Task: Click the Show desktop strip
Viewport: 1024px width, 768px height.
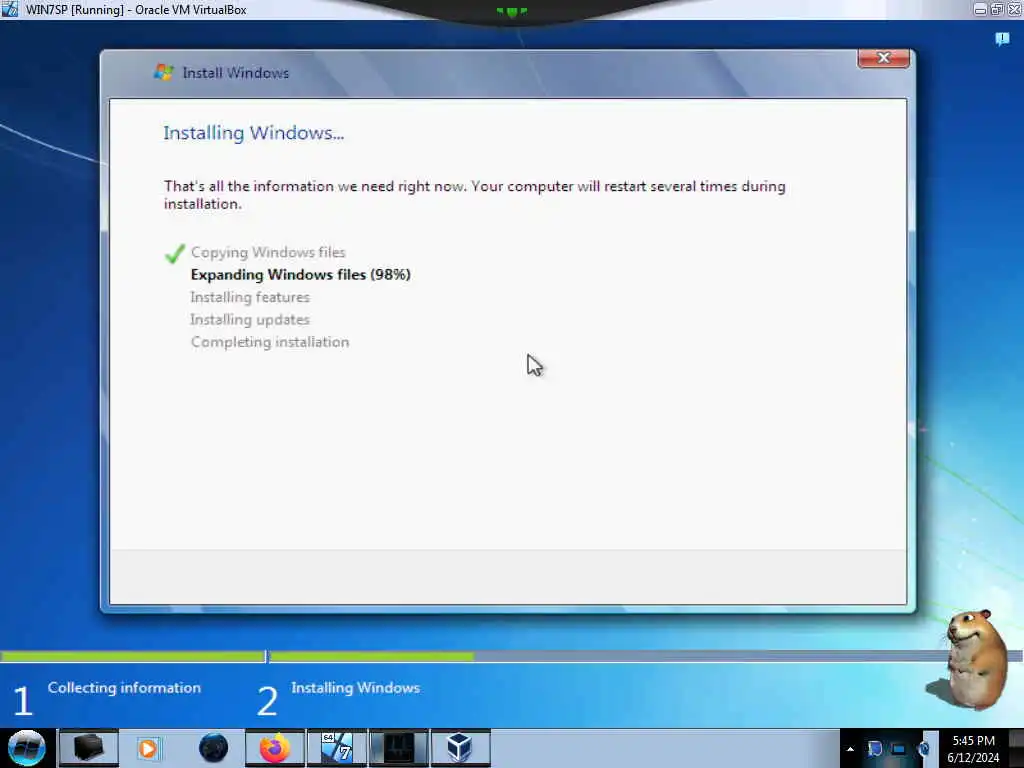Action: point(1016,748)
